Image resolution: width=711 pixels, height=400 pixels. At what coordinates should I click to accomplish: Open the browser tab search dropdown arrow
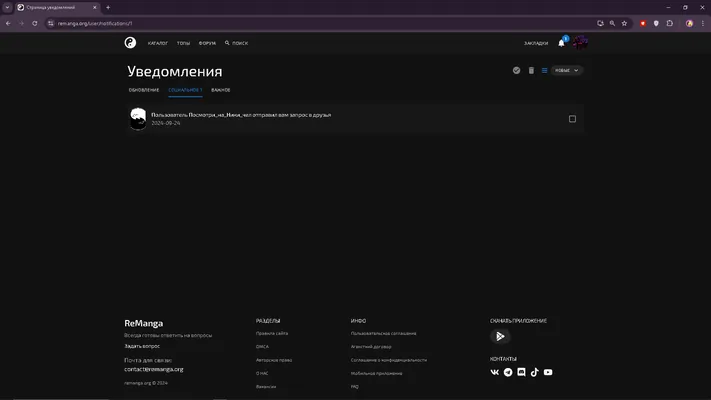[x=7, y=7]
